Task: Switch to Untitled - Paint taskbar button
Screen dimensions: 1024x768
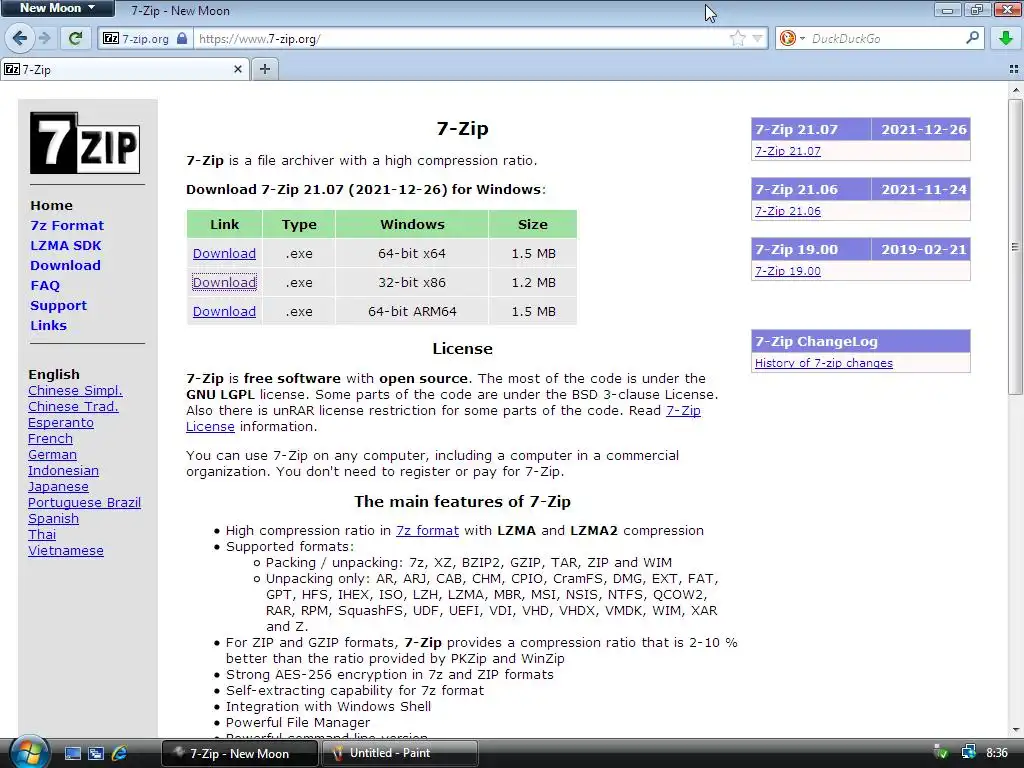Action: (400, 753)
